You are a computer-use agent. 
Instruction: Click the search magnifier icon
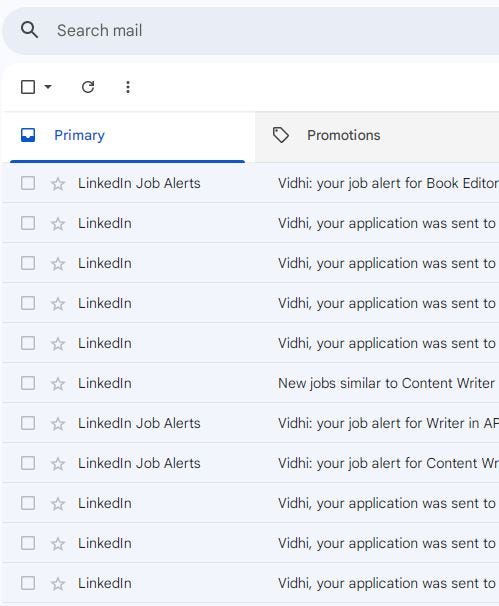29,30
